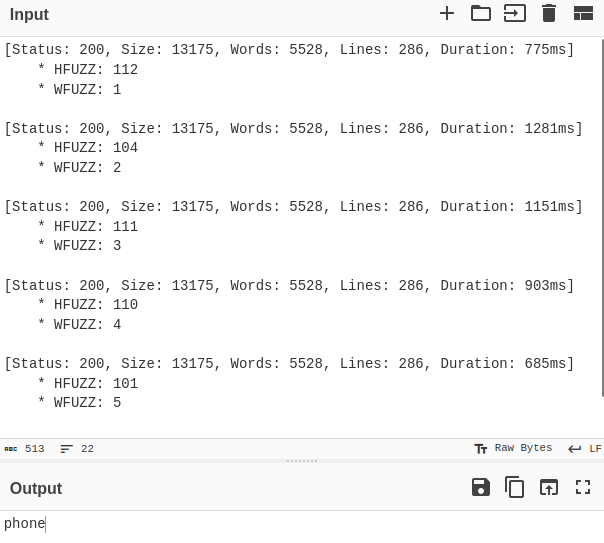Click the Output pane title
The image size is (604, 543).
[x=36, y=488]
